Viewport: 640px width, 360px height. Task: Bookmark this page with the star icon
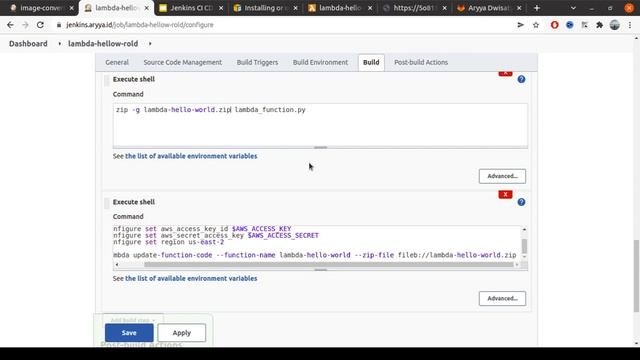536,25
